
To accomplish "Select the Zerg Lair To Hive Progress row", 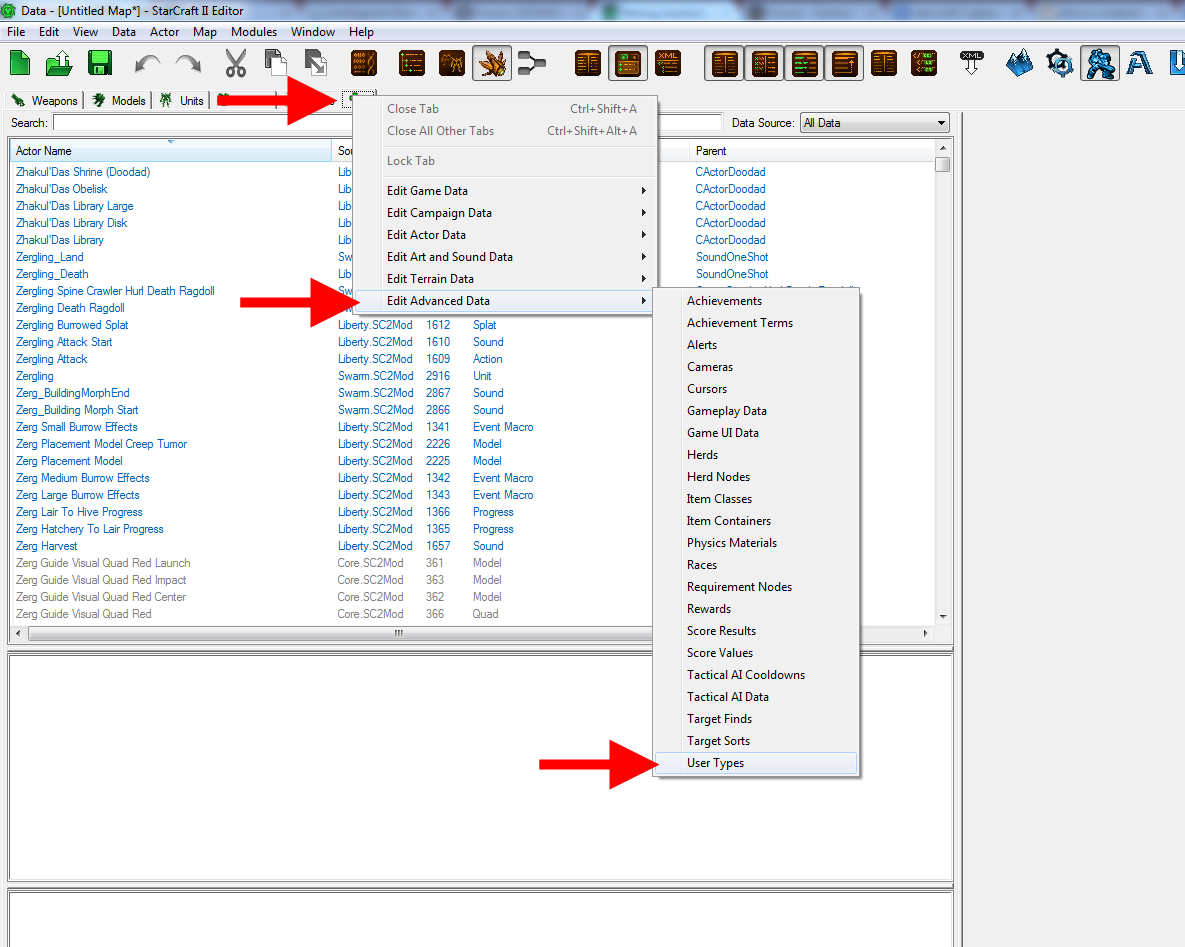I will [x=79, y=512].
